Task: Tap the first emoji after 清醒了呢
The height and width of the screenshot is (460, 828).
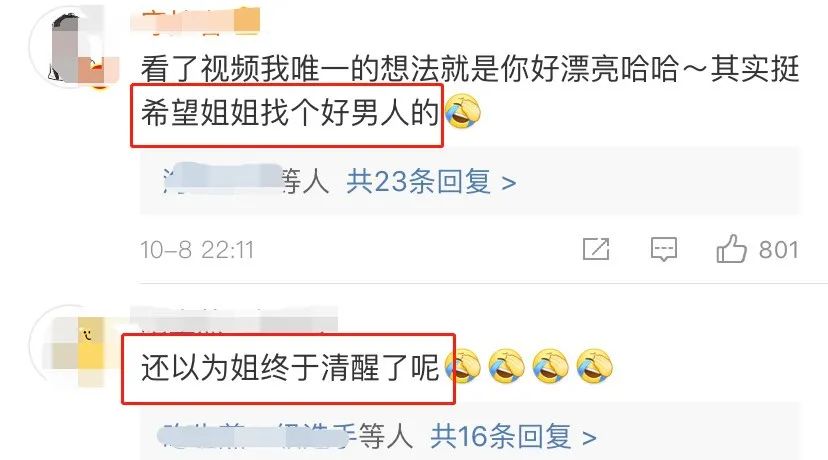Action: [x=463, y=366]
